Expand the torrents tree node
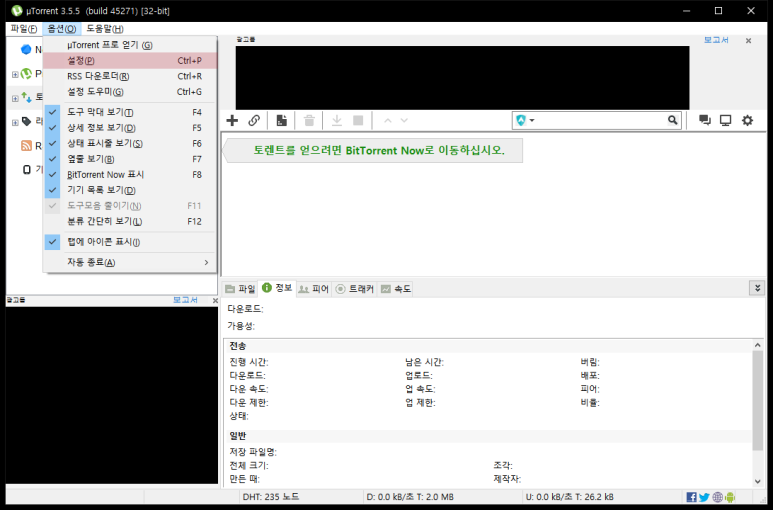 (x=15, y=99)
